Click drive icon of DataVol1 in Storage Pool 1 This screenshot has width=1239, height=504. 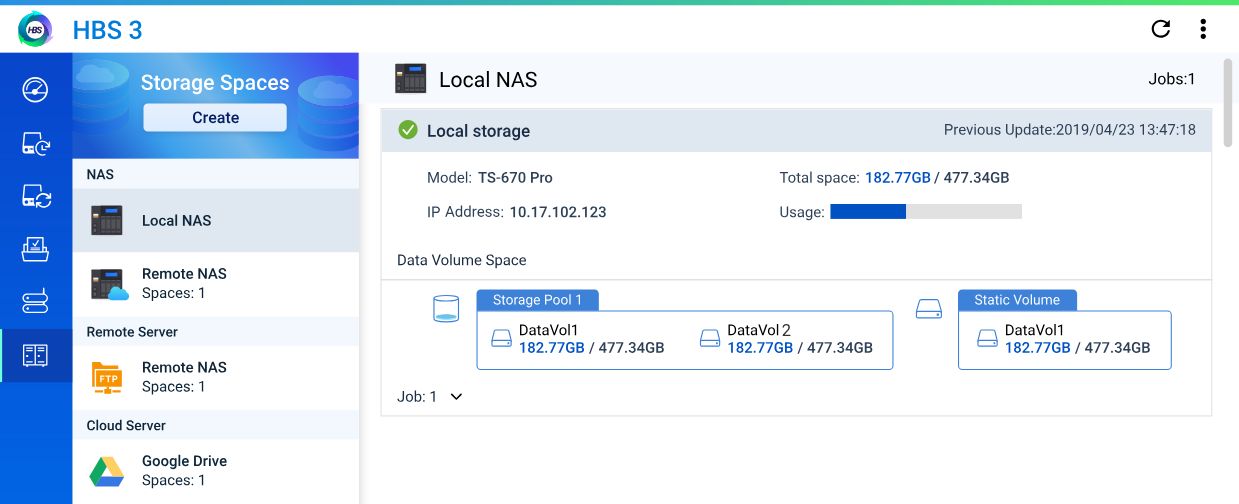pyautogui.click(x=502, y=339)
